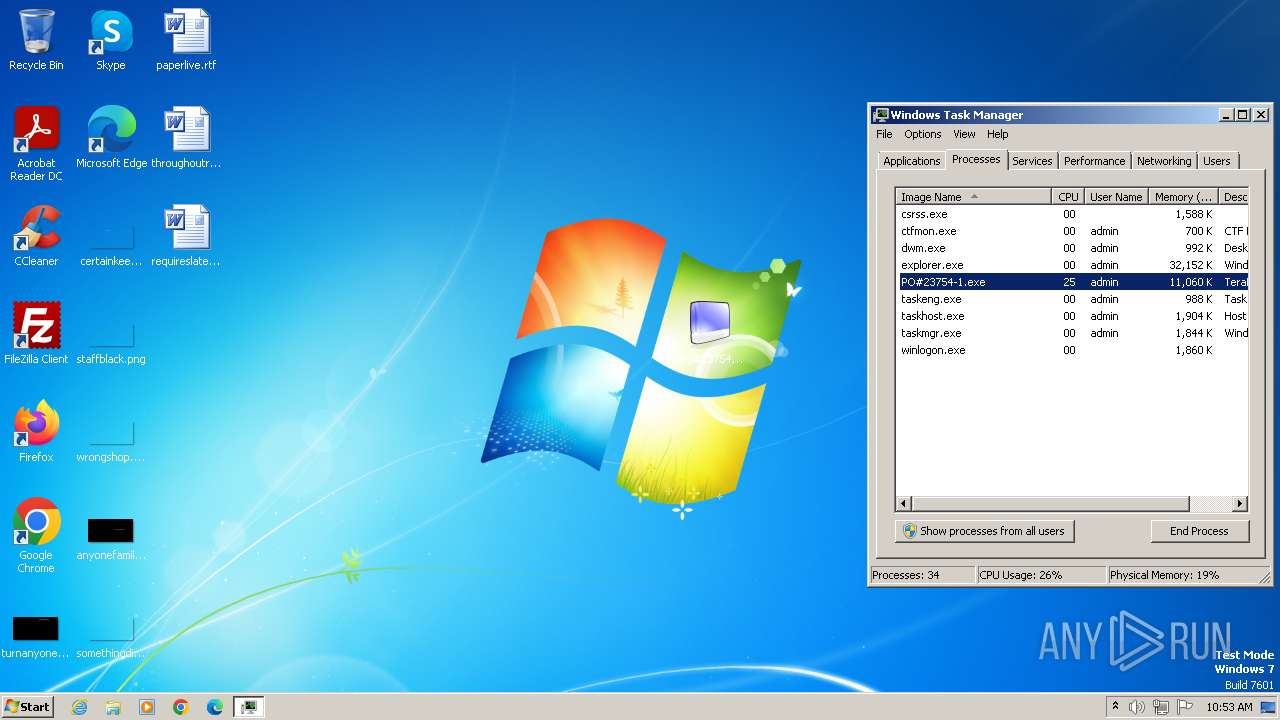
Task: Select the taskeng.exe process row
Action: click(1072, 299)
